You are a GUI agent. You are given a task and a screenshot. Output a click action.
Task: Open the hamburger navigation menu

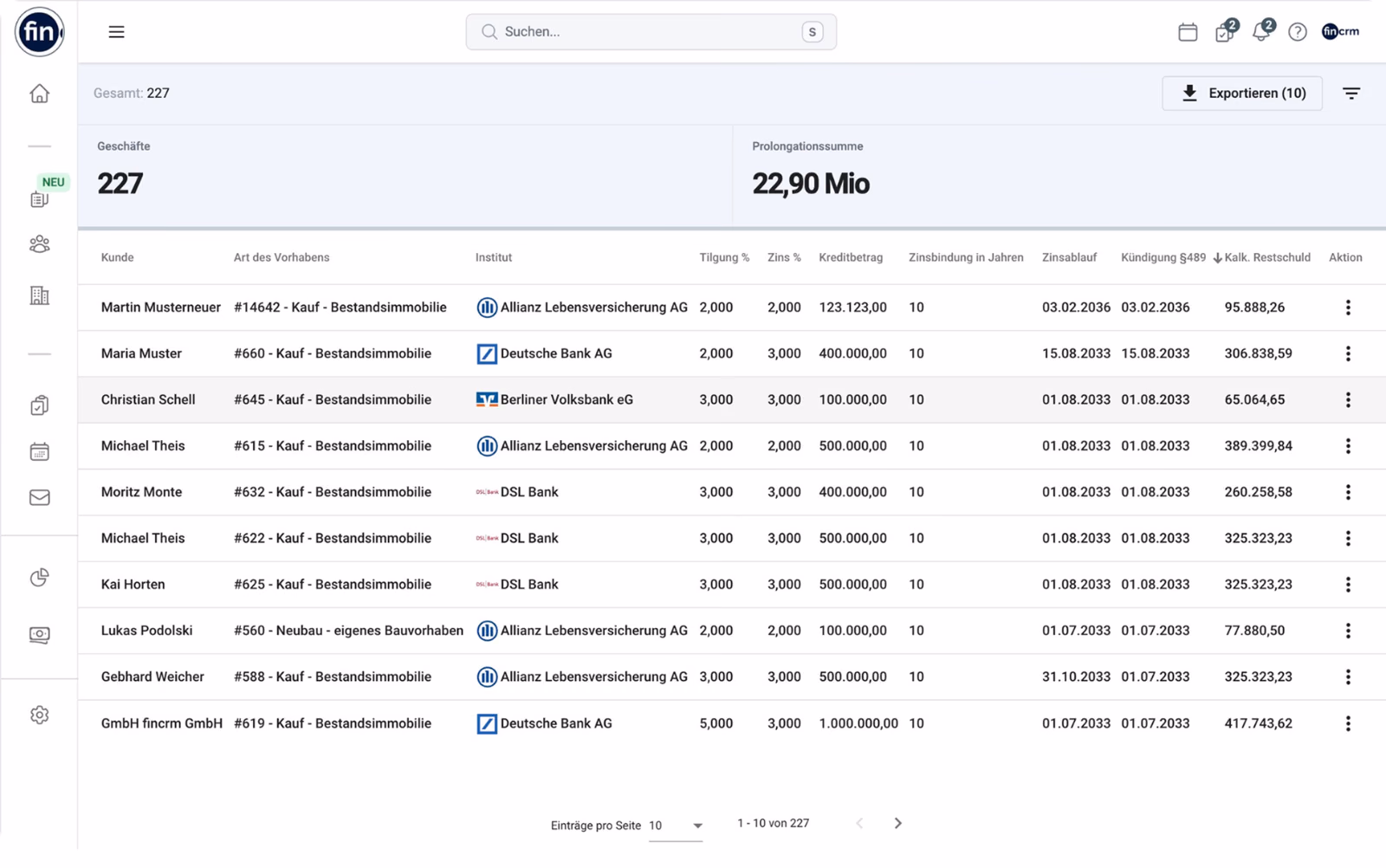point(116,32)
